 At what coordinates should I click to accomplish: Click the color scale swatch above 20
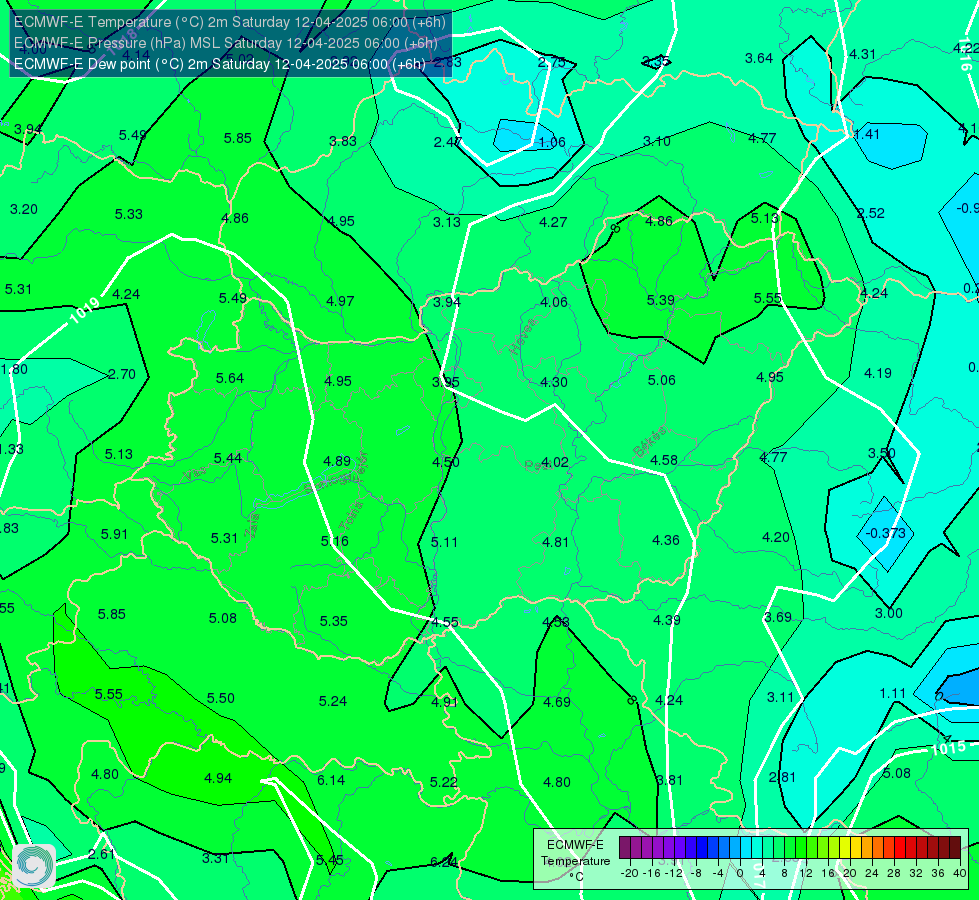pyautogui.click(x=845, y=848)
